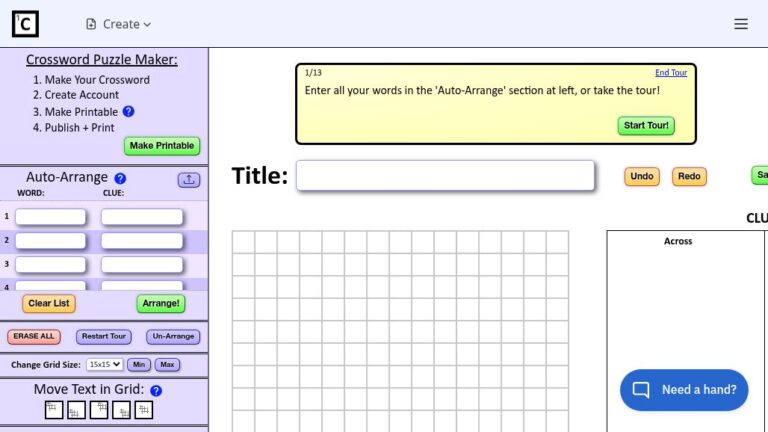Click '4. Publish + Print' step text

click(73, 128)
